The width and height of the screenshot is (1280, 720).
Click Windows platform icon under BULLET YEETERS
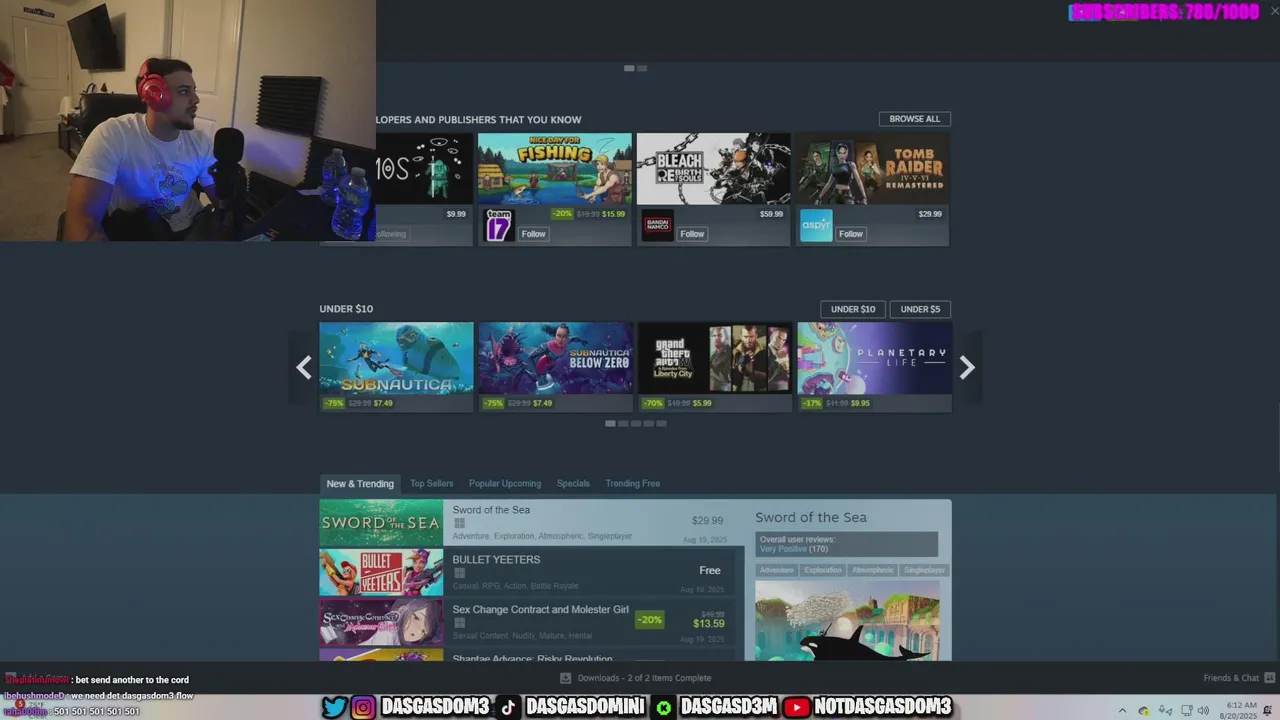click(x=459, y=573)
